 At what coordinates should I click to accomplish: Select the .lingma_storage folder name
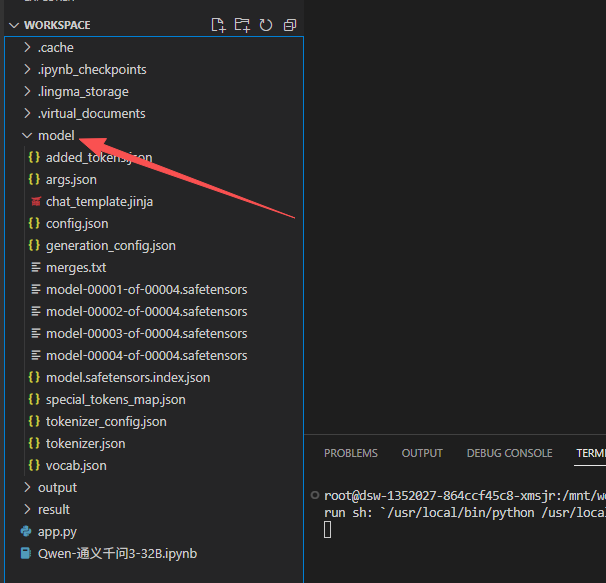[x=83, y=92]
